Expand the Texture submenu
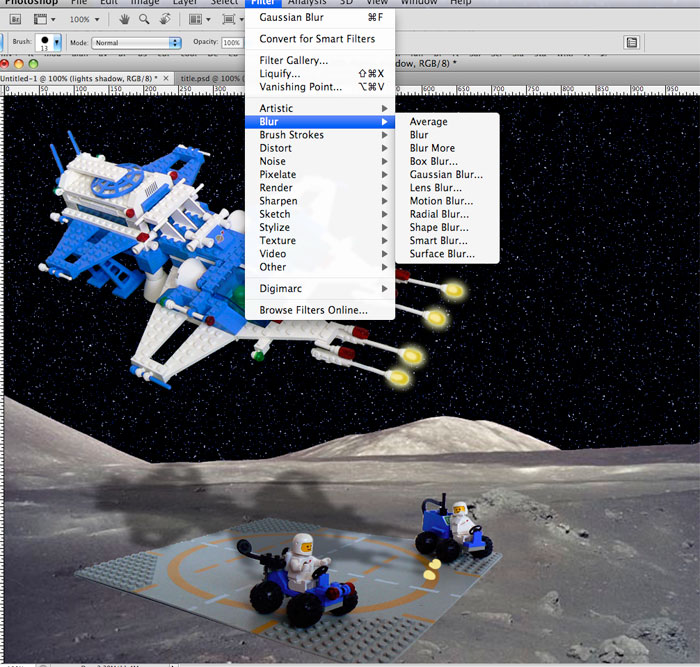Viewport: 700px width, 667px height. (320, 241)
